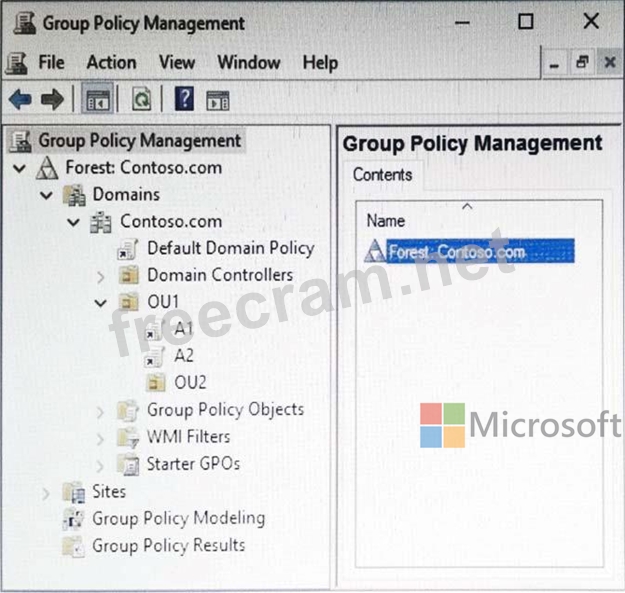Select the Sites label in tree
625x593 pixels.
point(109,491)
